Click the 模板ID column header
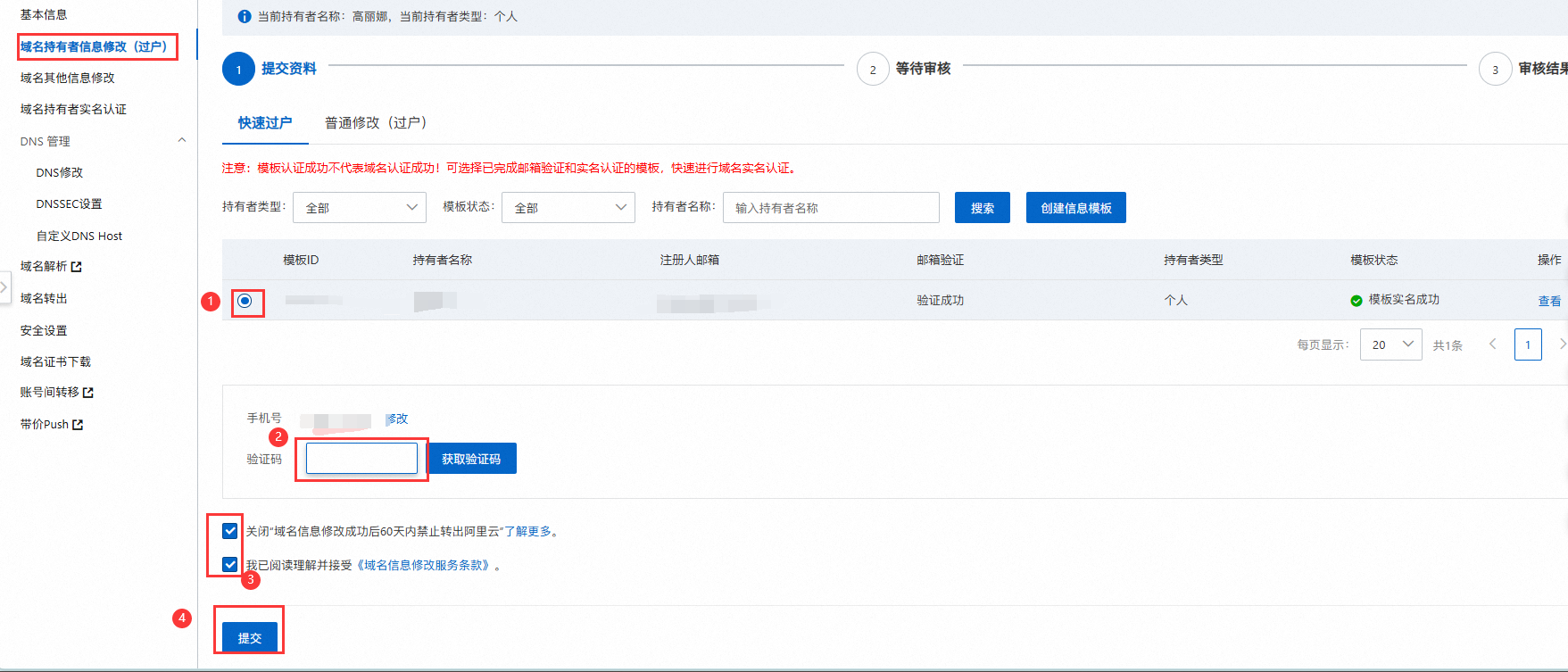Screen dimensions: 1568x672 301,260
